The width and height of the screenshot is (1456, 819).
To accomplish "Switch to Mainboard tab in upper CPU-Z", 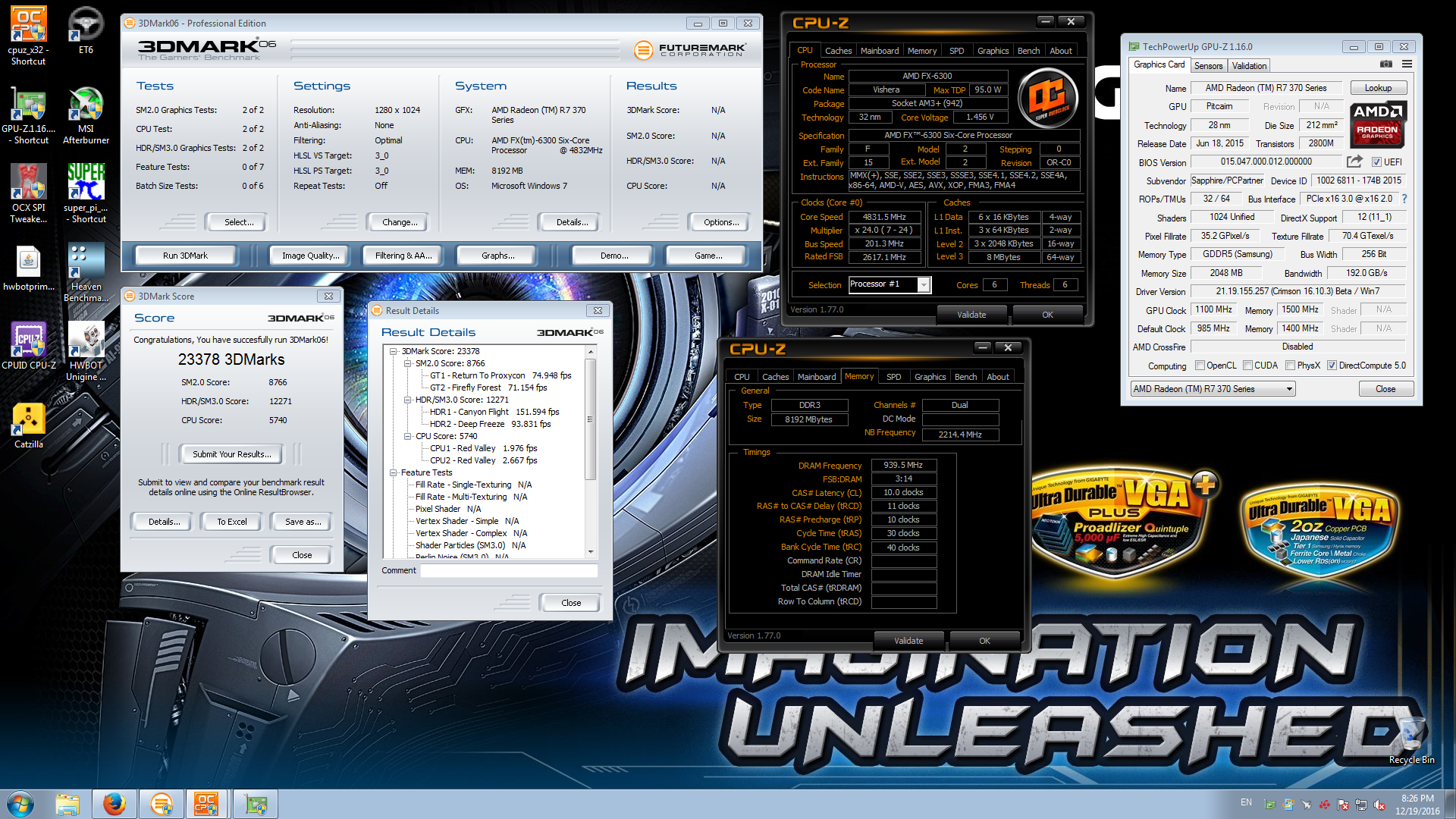I will point(879,51).
